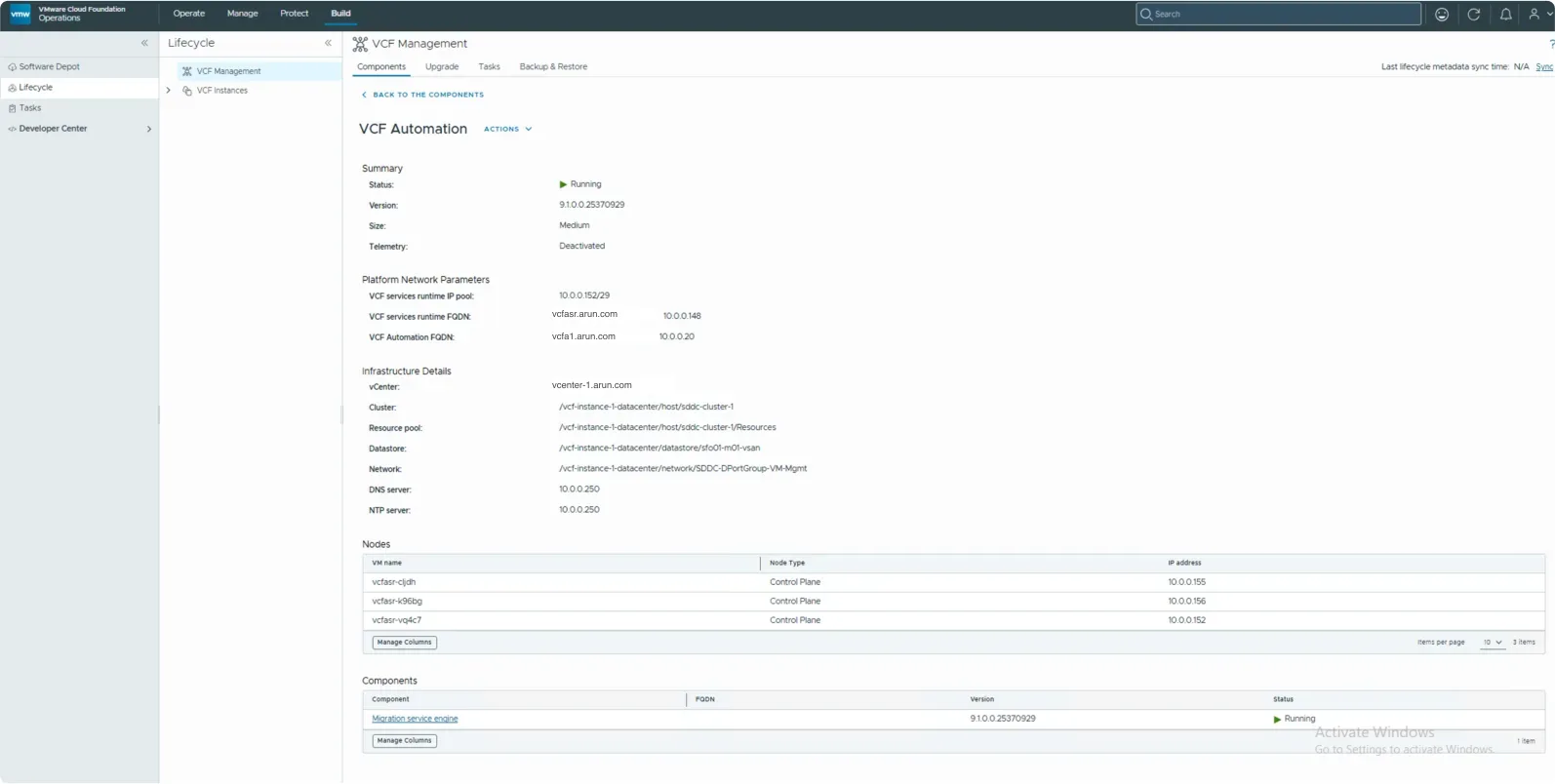This screenshot has width=1555, height=784.
Task: Sort by the Version column header
Action: point(982,699)
